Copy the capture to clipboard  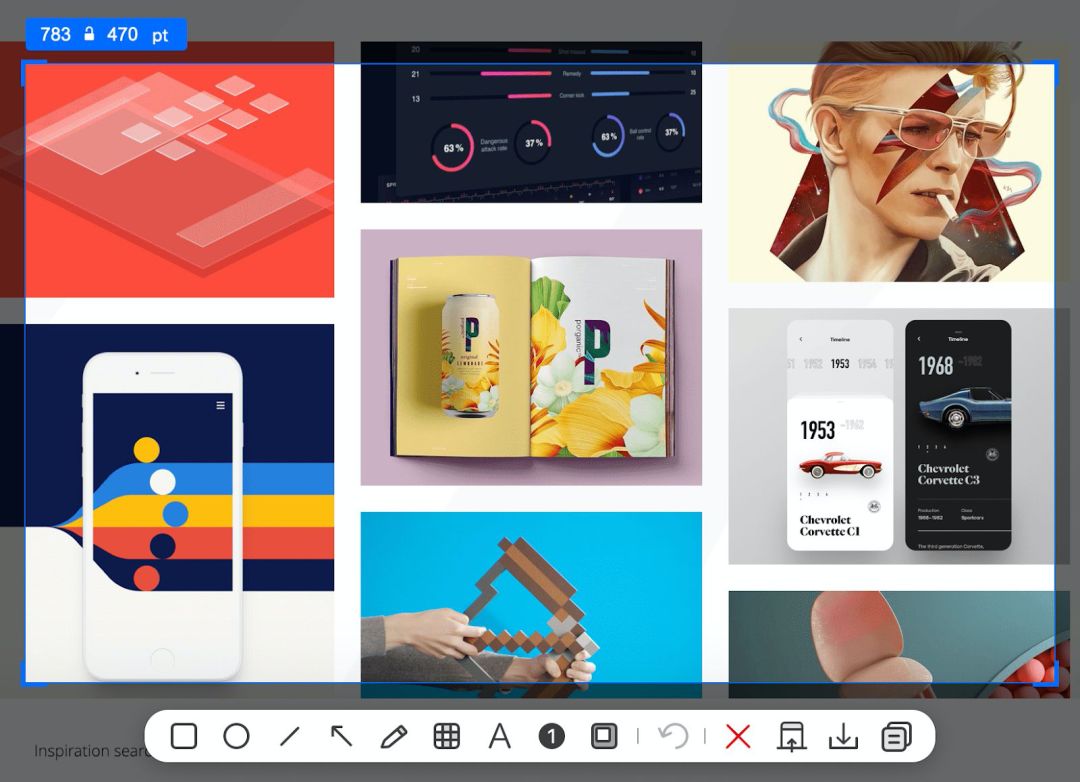point(895,735)
